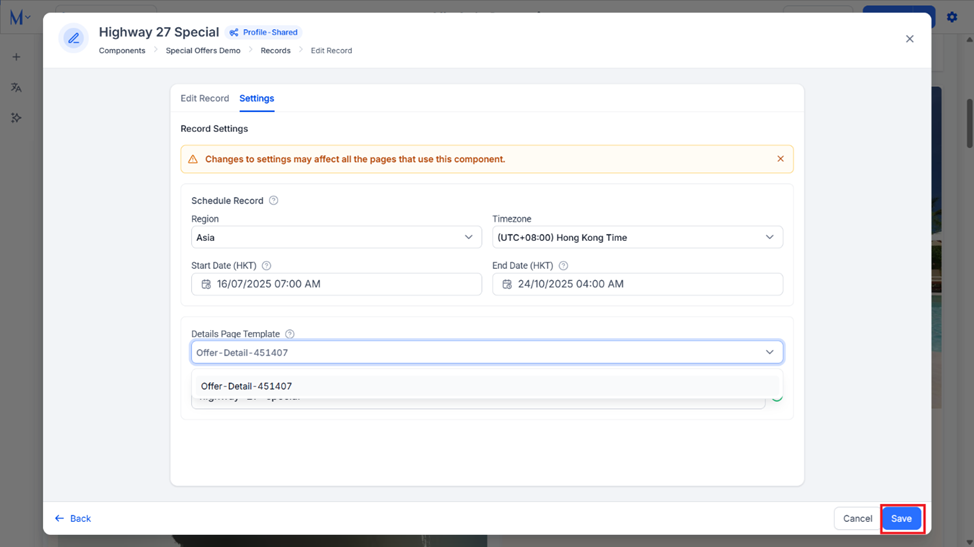Go to Components in the breadcrumb
The width and height of the screenshot is (974, 547).
tap(122, 51)
